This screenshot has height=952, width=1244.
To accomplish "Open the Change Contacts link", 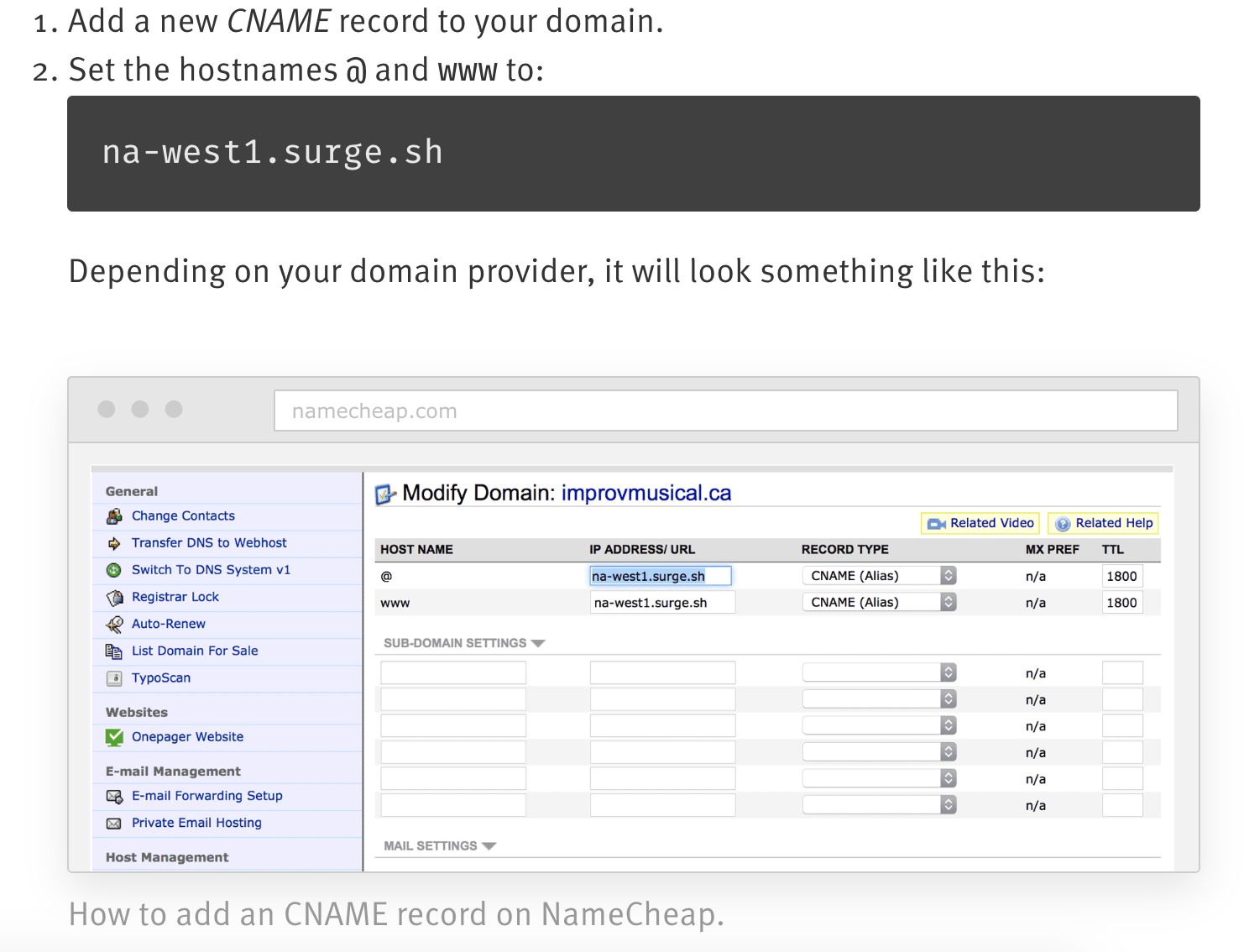I will [183, 515].
